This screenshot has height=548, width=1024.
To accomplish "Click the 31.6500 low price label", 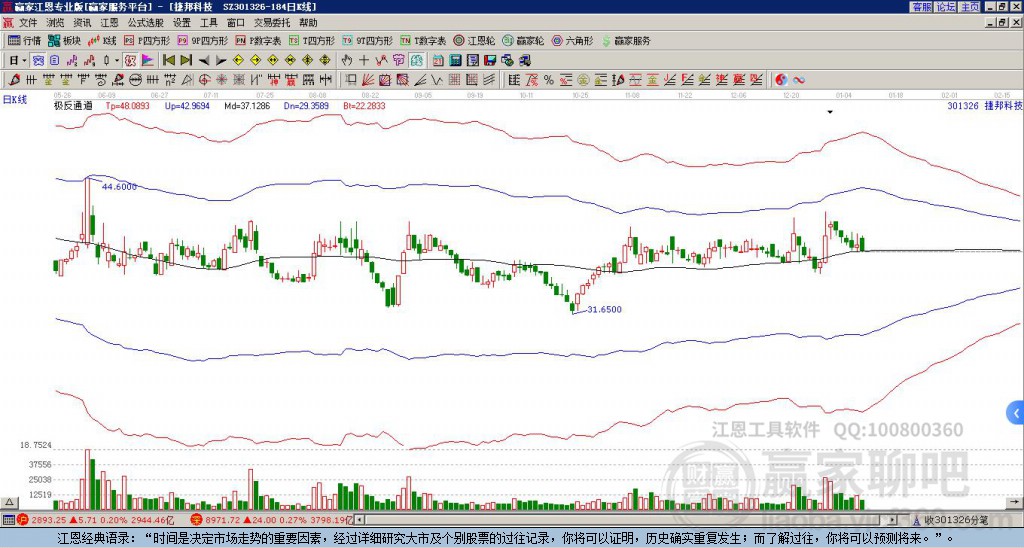I will pyautogui.click(x=604, y=310).
